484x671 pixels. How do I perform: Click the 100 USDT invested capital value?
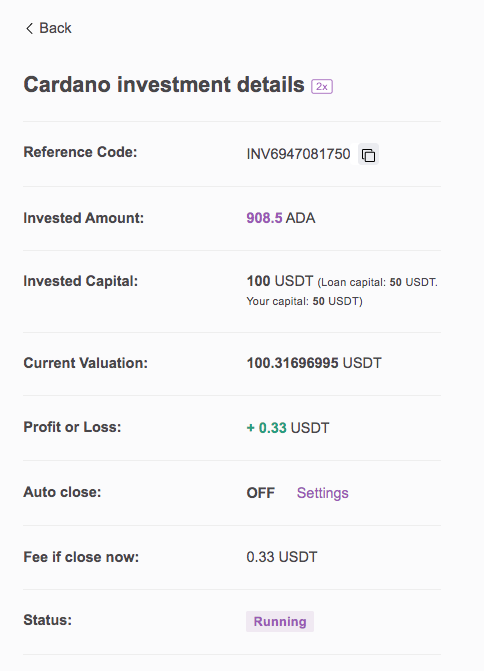tap(280, 281)
